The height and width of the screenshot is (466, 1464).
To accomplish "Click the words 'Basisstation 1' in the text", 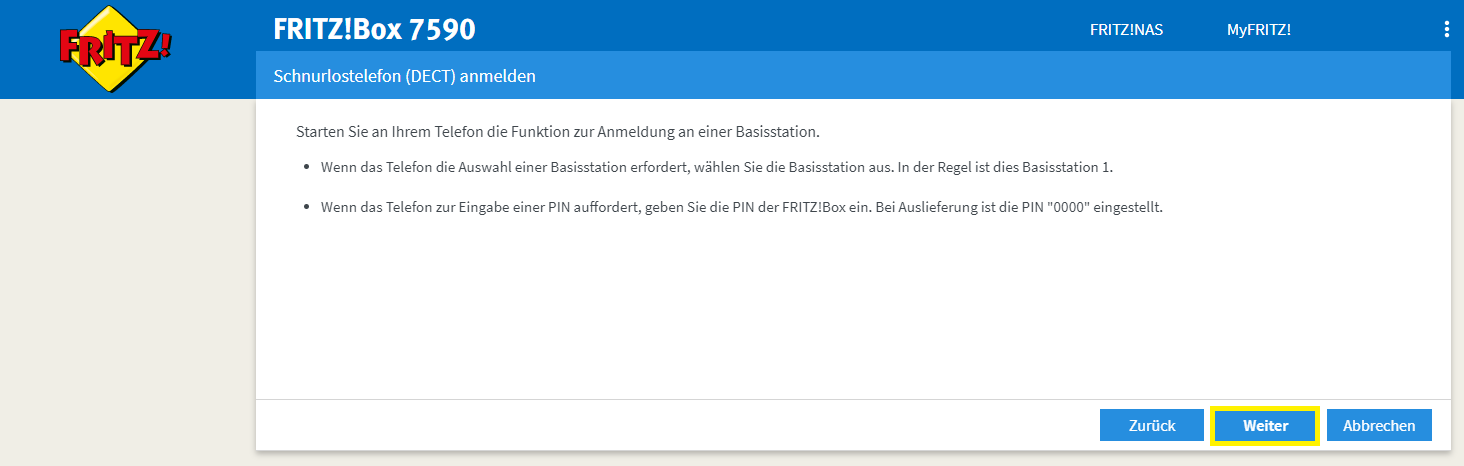I will (x=1069, y=167).
